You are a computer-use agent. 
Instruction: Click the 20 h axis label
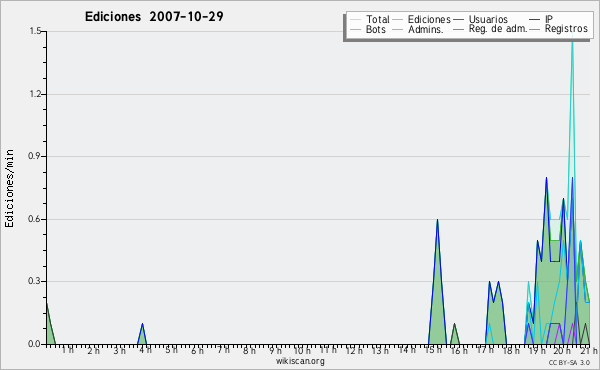click(x=561, y=350)
